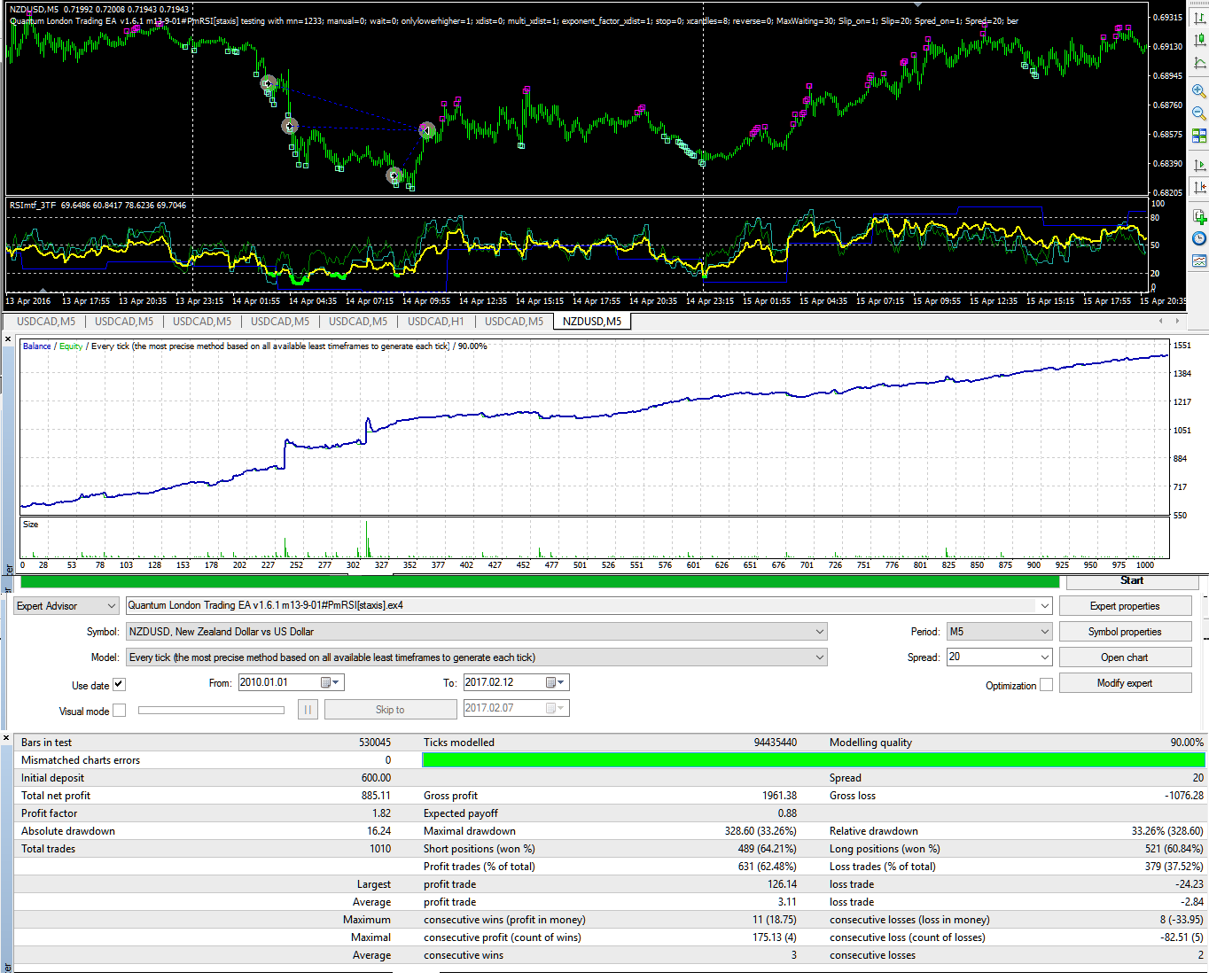1209x980 pixels.
Task: Select the USDCAD,H1 chart tab
Action: [435, 322]
